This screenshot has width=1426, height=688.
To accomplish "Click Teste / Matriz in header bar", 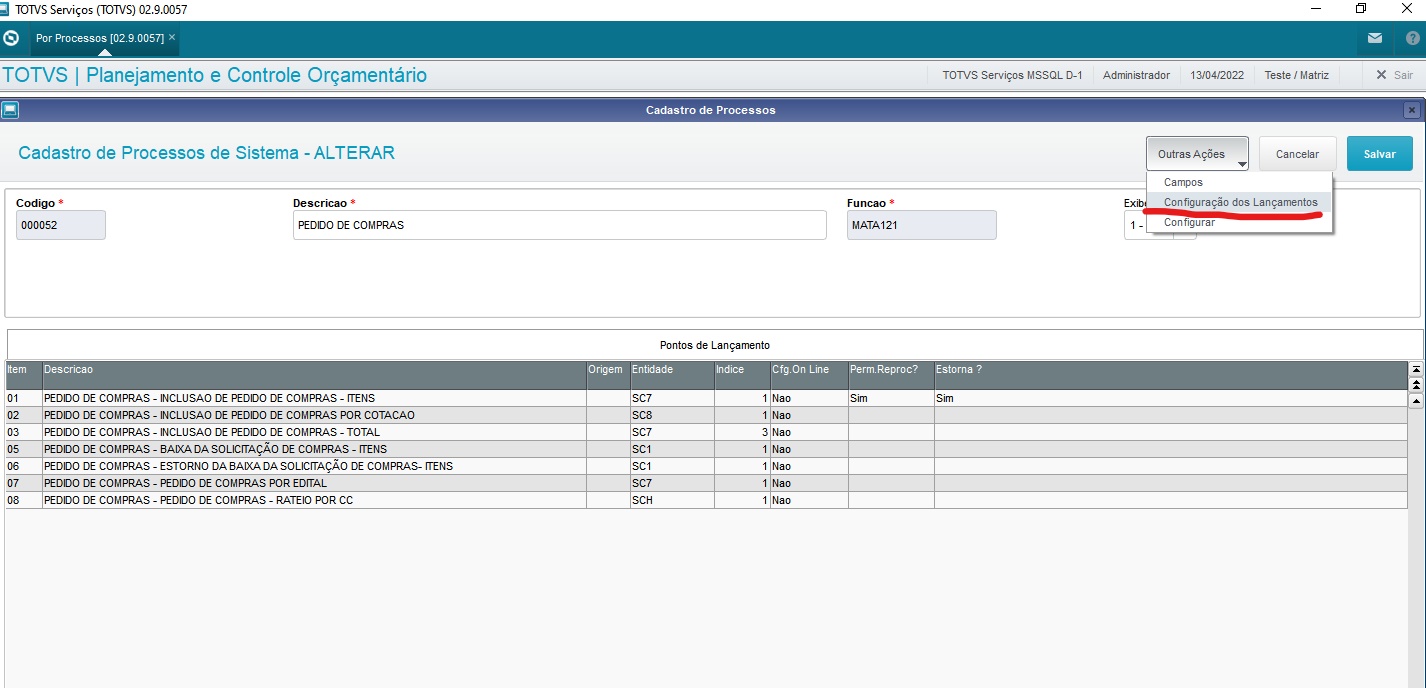I will pyautogui.click(x=1296, y=75).
